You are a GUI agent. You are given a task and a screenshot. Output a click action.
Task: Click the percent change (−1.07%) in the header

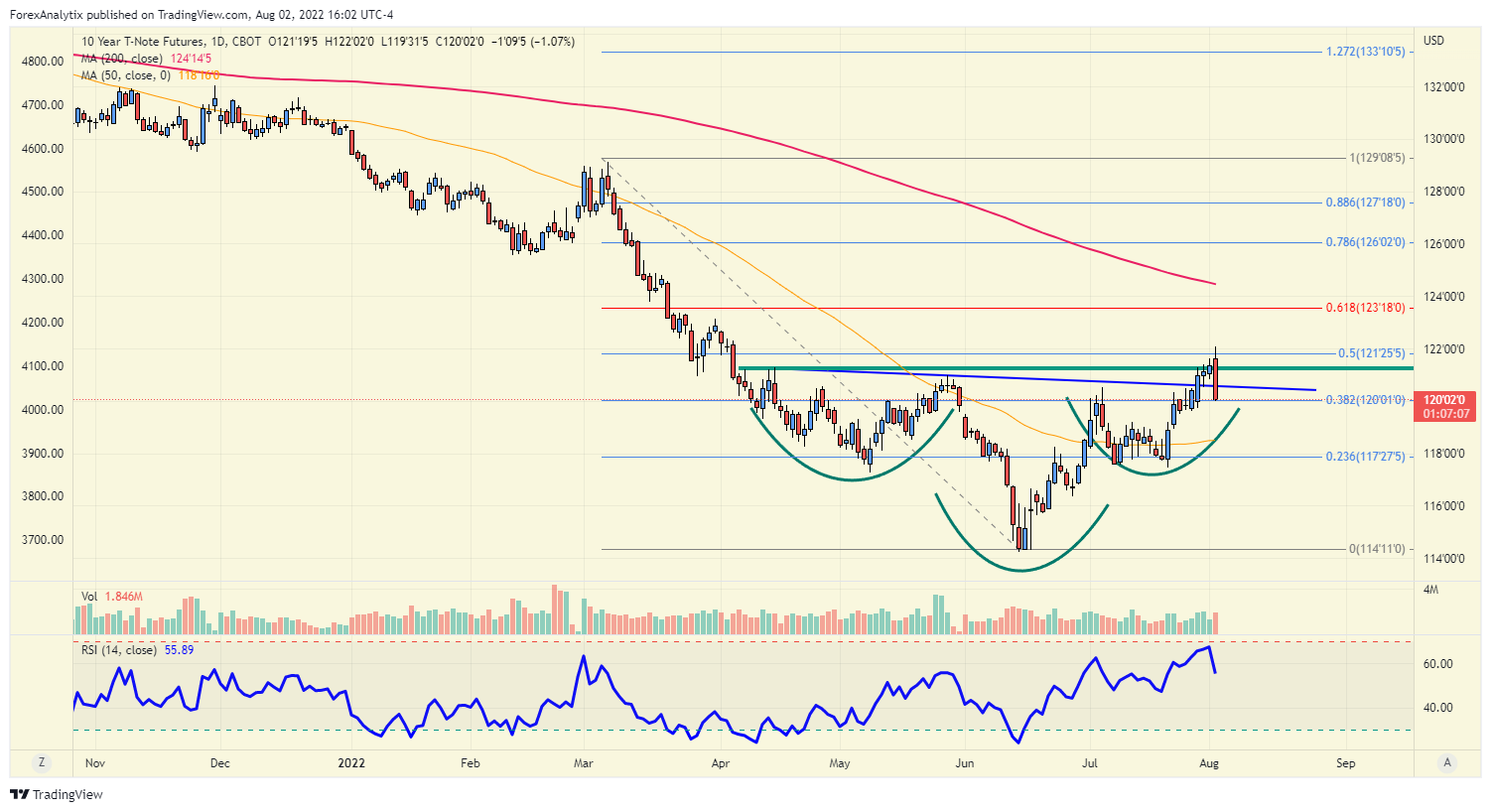[553, 42]
